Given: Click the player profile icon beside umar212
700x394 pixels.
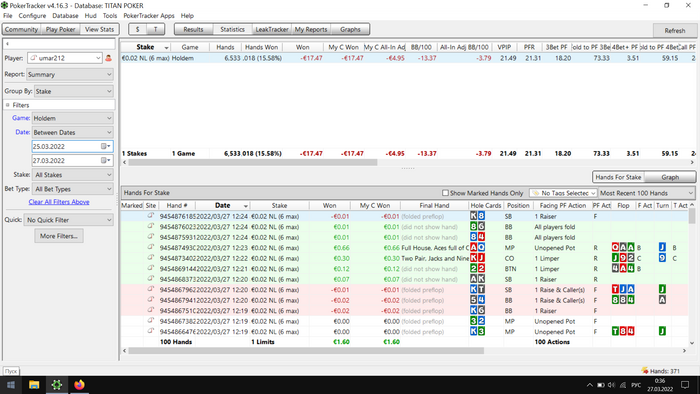Looking at the screenshot, I should click(108, 58).
